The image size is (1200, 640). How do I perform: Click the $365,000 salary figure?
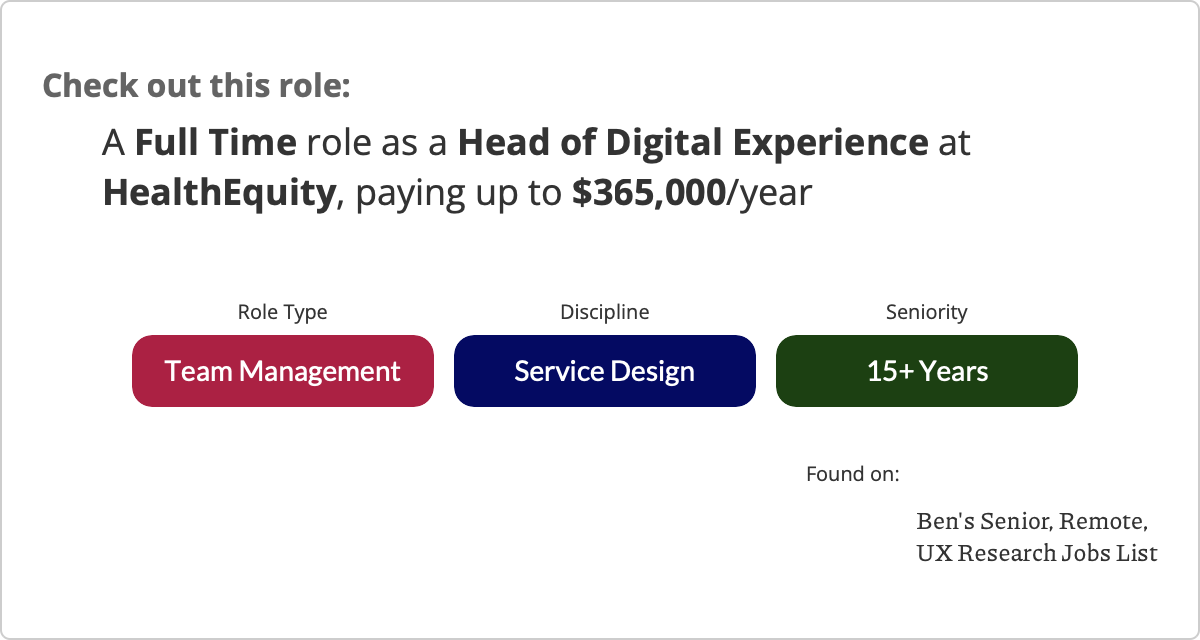[x=648, y=193]
